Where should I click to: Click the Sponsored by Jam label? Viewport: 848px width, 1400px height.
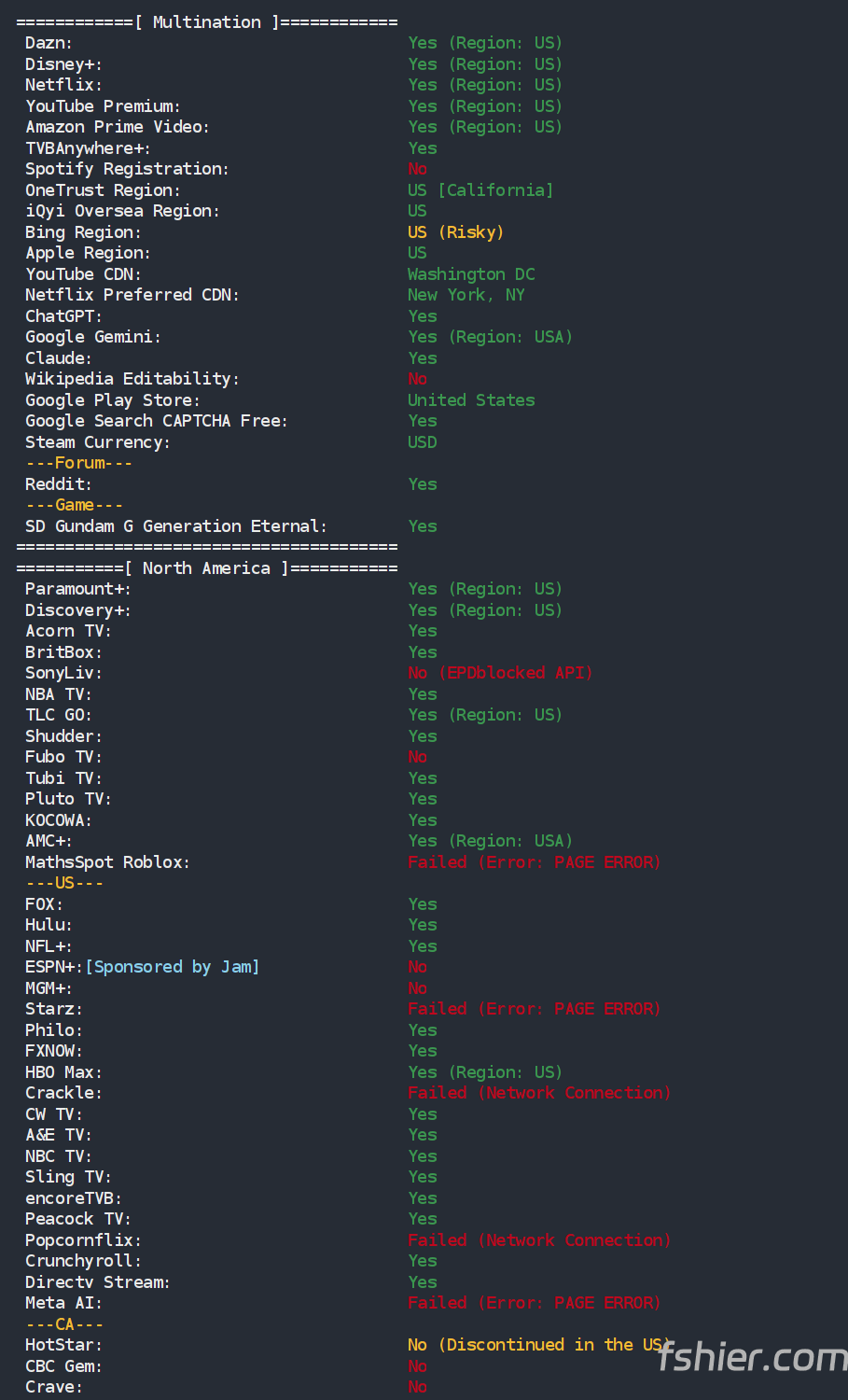pos(173,967)
